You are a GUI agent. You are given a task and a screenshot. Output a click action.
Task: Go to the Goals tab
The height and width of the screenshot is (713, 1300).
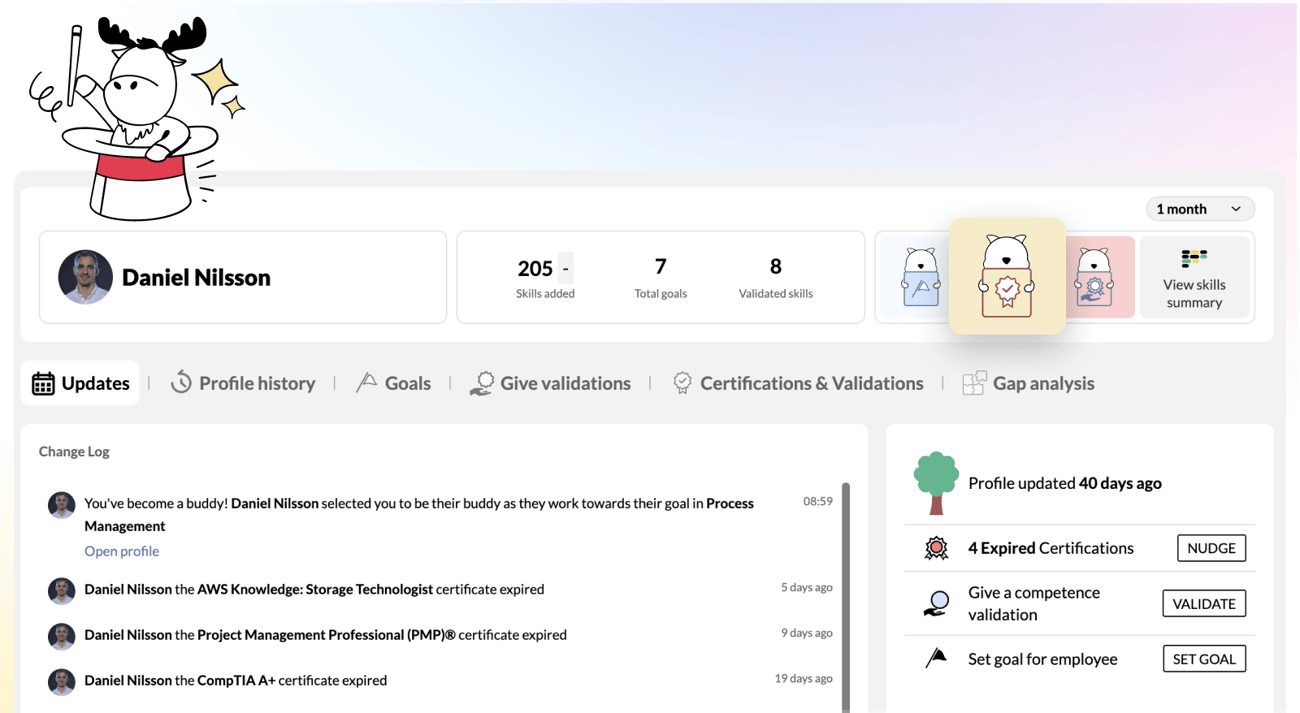tap(394, 383)
